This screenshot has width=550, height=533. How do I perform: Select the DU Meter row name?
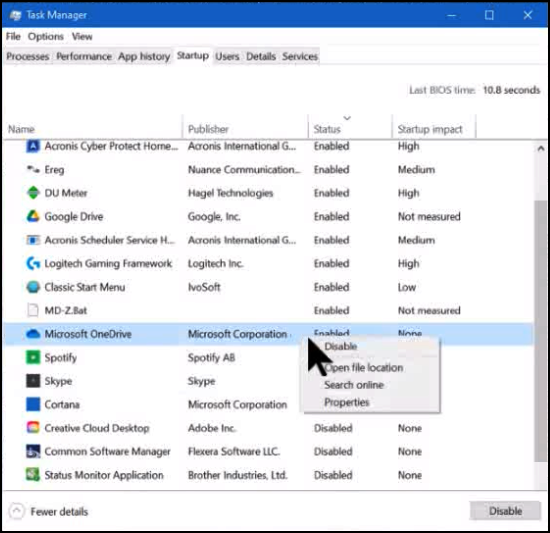[66, 193]
